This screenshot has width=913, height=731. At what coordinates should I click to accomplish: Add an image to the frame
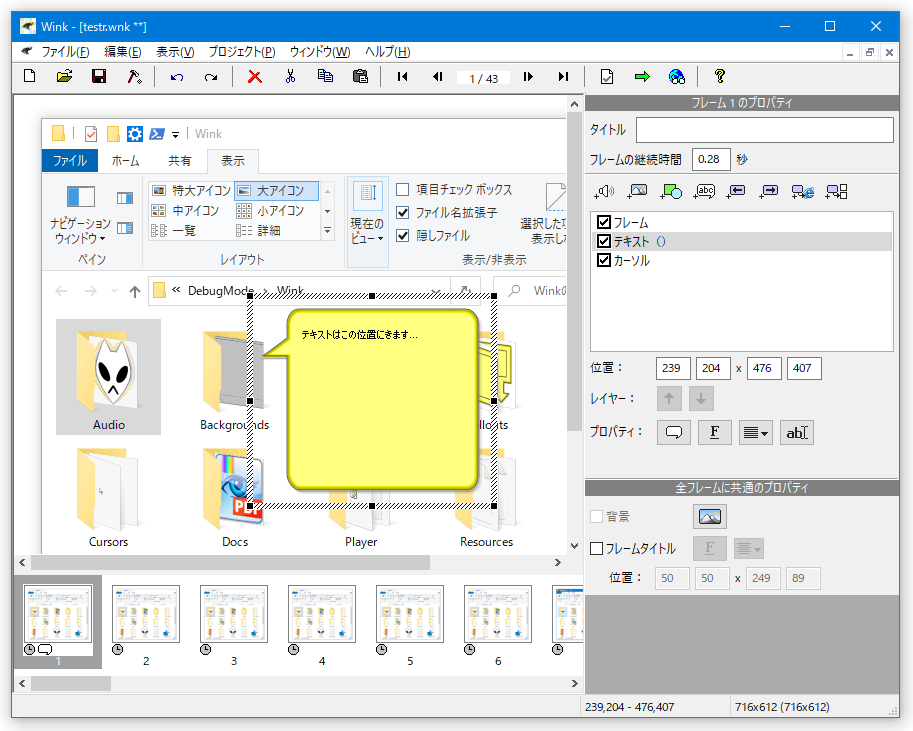[638, 191]
